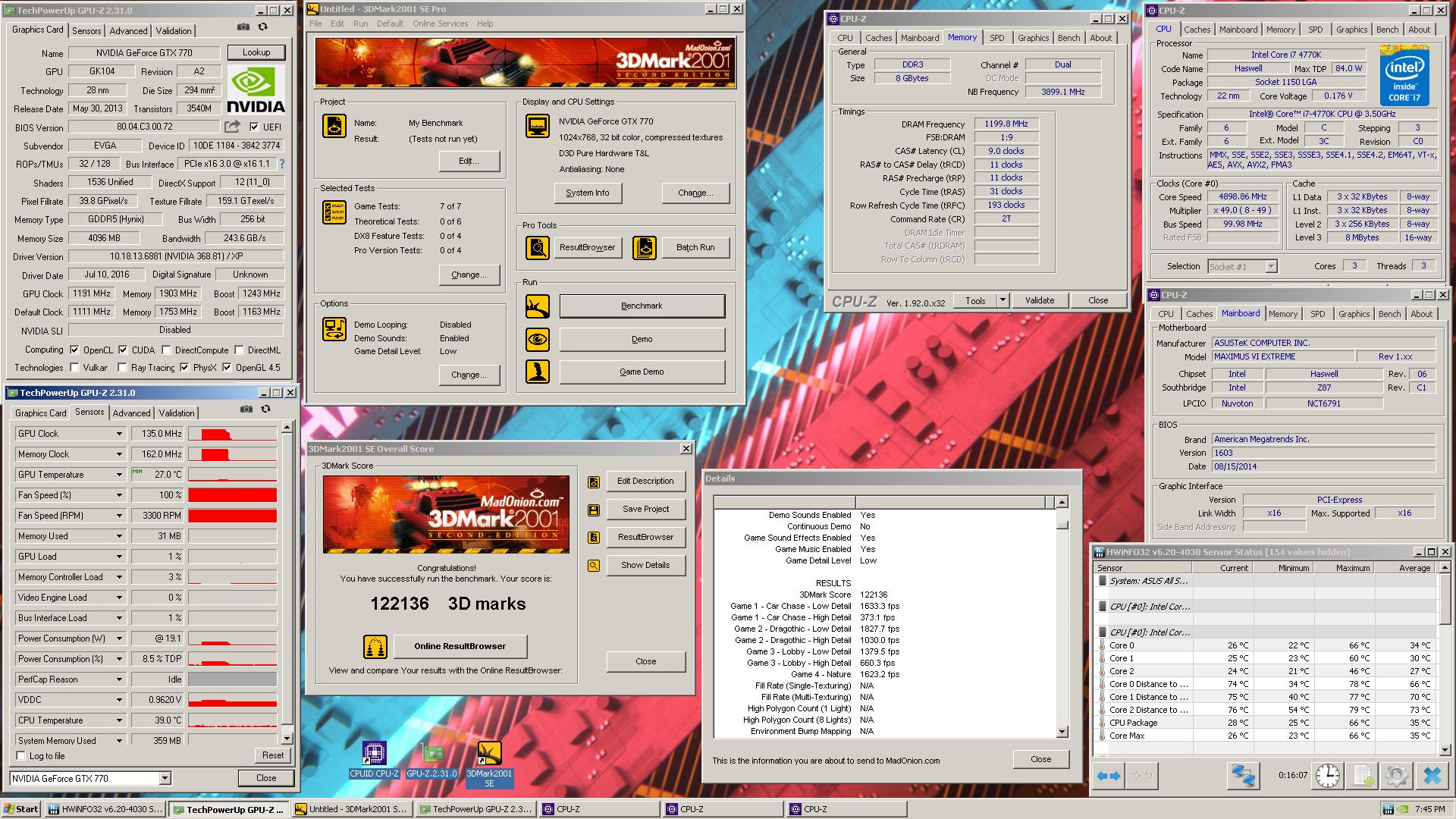
Task: Click the ResultBrowser magnifier icon in Pro Tools
Action: 538,247
